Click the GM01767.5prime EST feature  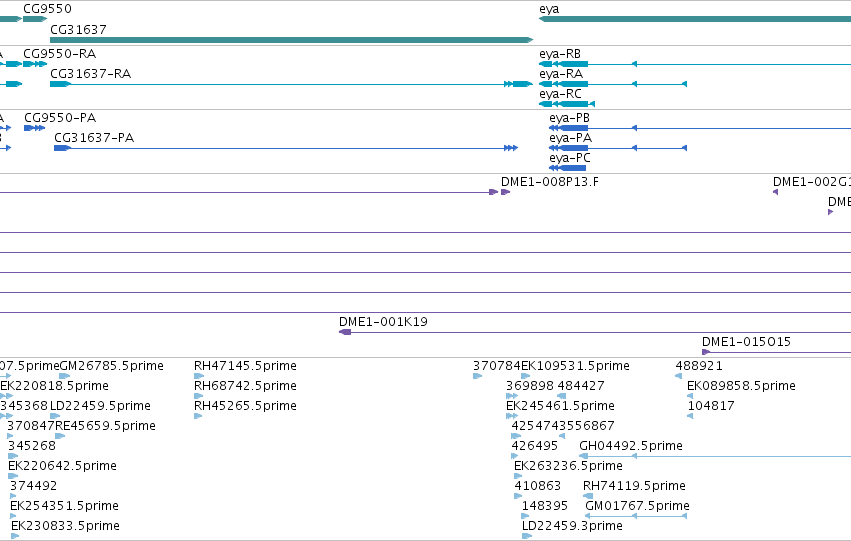coord(636,516)
